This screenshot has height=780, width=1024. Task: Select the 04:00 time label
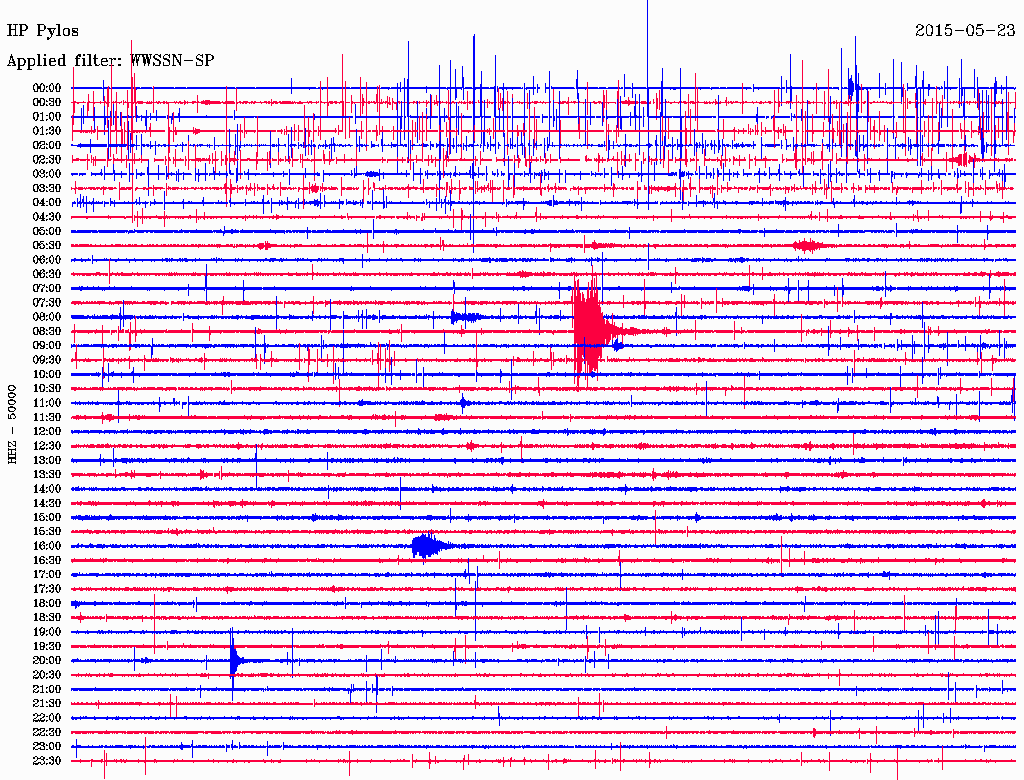click(47, 203)
